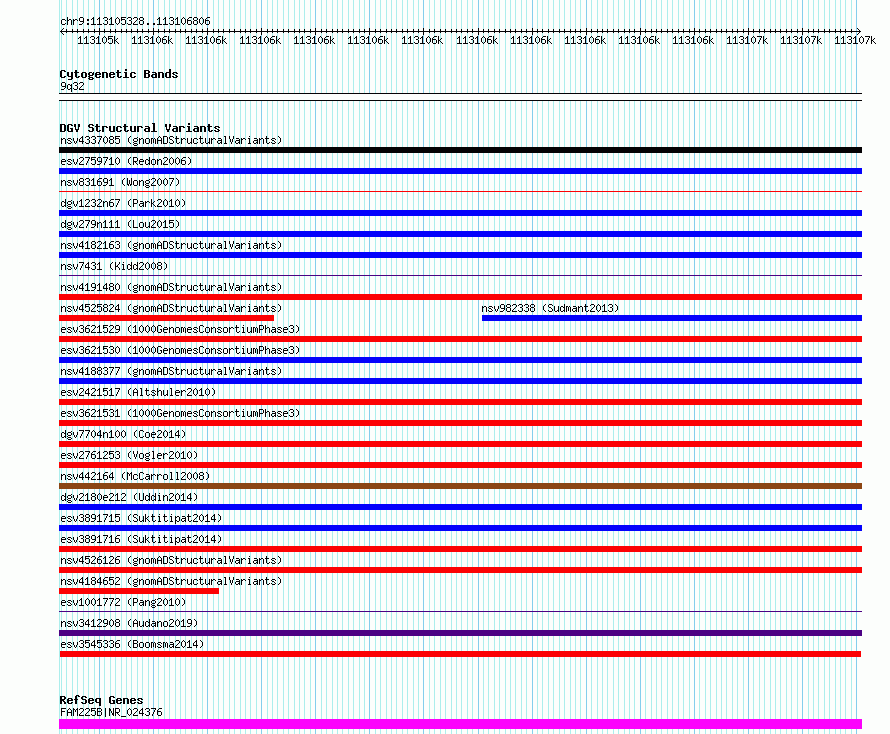The width and height of the screenshot is (890, 734).
Task: Open variant nsv4525824 (gnomADStructuralVariants)
Action: tap(171, 308)
